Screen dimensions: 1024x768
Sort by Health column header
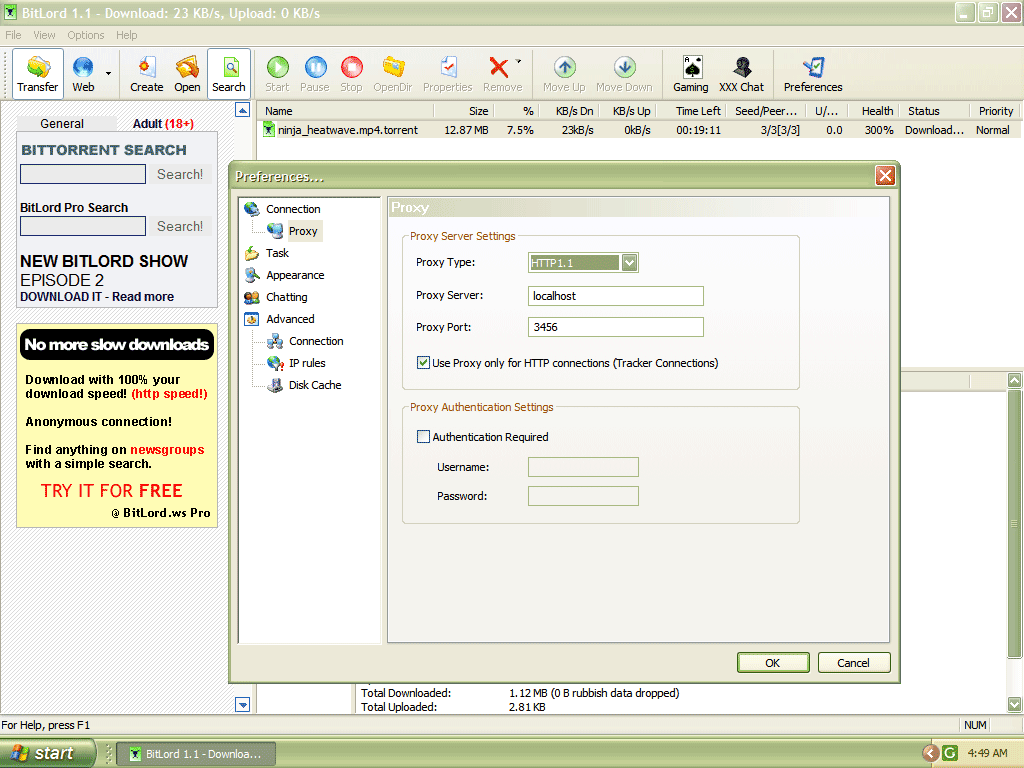[876, 111]
